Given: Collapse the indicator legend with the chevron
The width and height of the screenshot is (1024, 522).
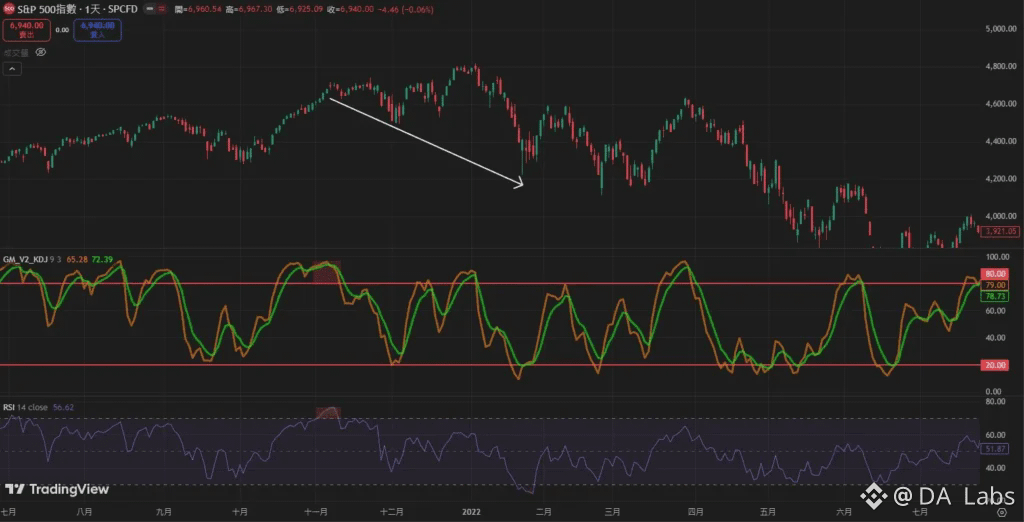Looking at the screenshot, I should point(12,69).
